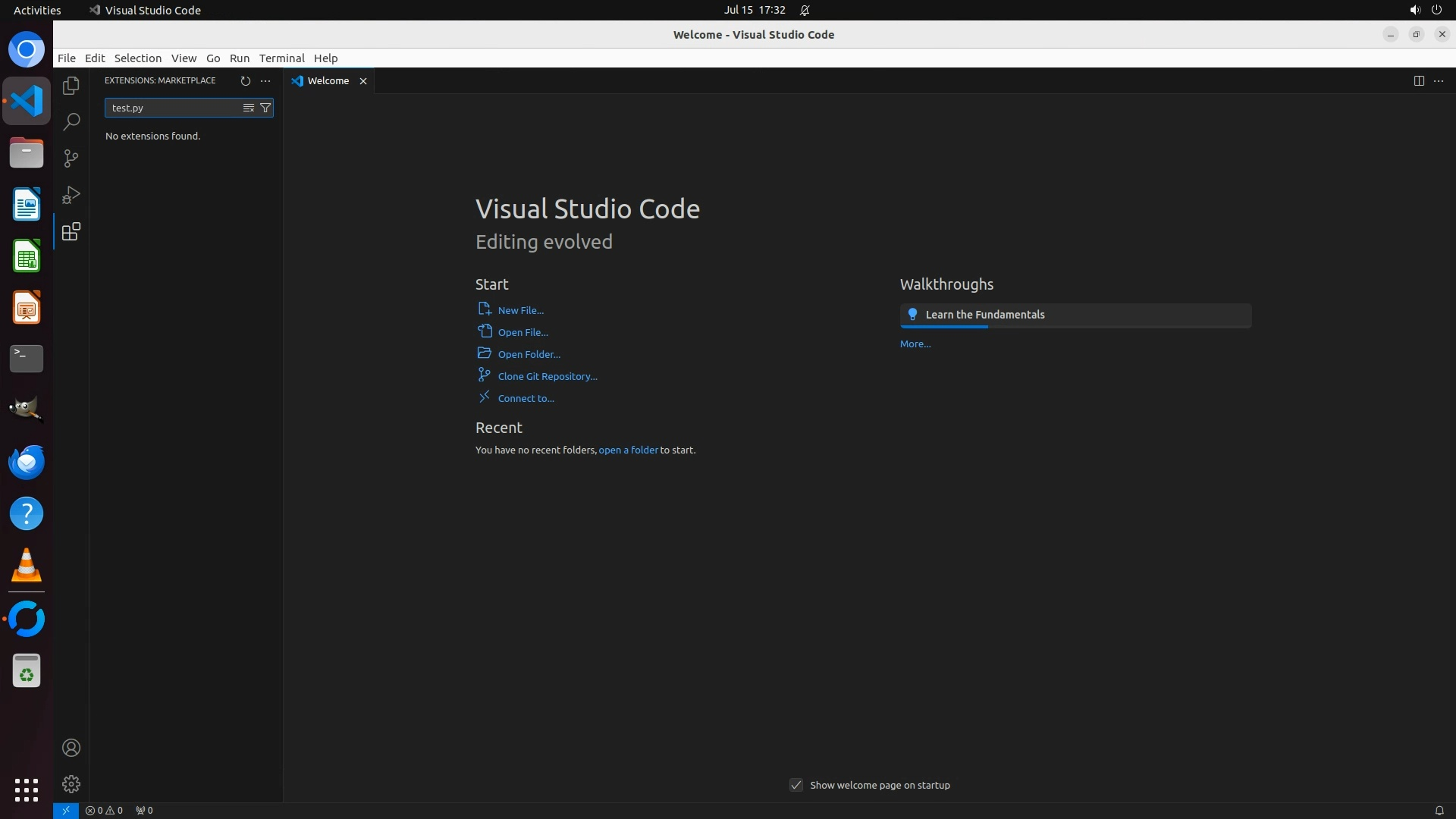Screen dimensions: 1456x819
Task: Select the Welcome tab
Action: pyautogui.click(x=328, y=80)
